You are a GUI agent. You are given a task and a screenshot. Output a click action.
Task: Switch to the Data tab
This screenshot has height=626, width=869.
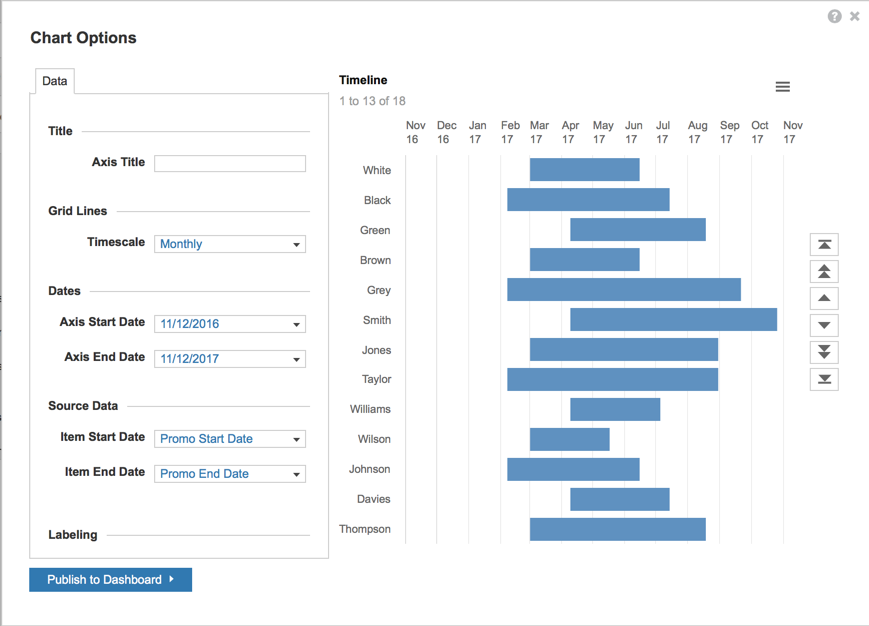click(x=55, y=81)
